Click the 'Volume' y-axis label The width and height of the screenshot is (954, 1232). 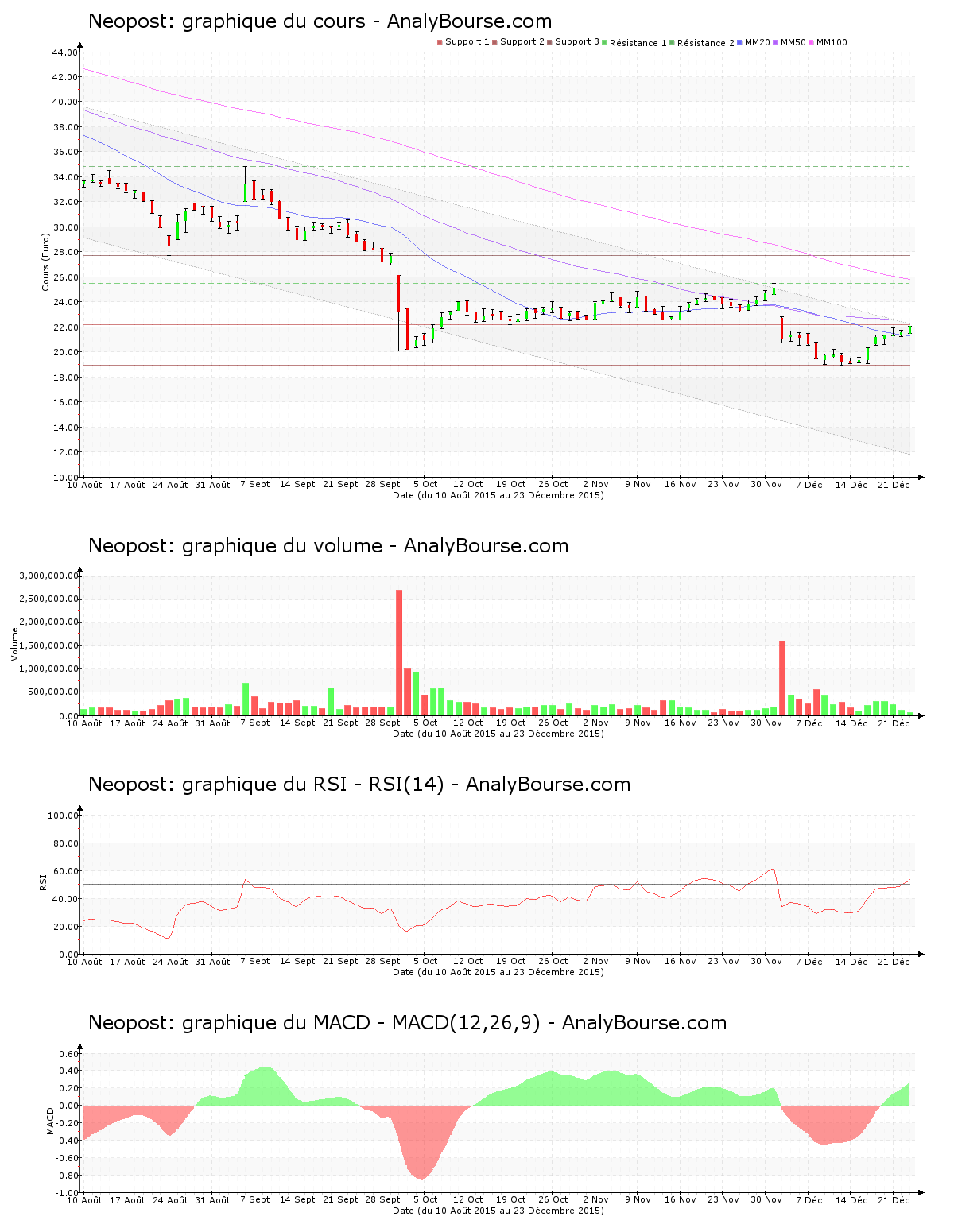click(x=14, y=644)
